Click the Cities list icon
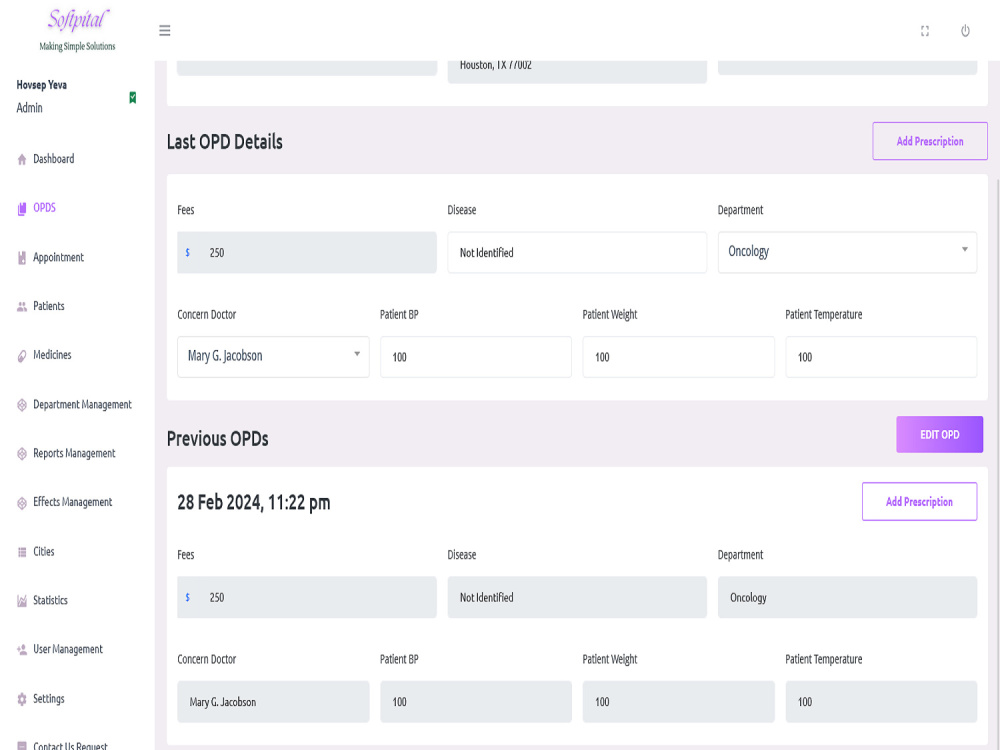This screenshot has height=750, width=1000. pyautogui.click(x=22, y=552)
